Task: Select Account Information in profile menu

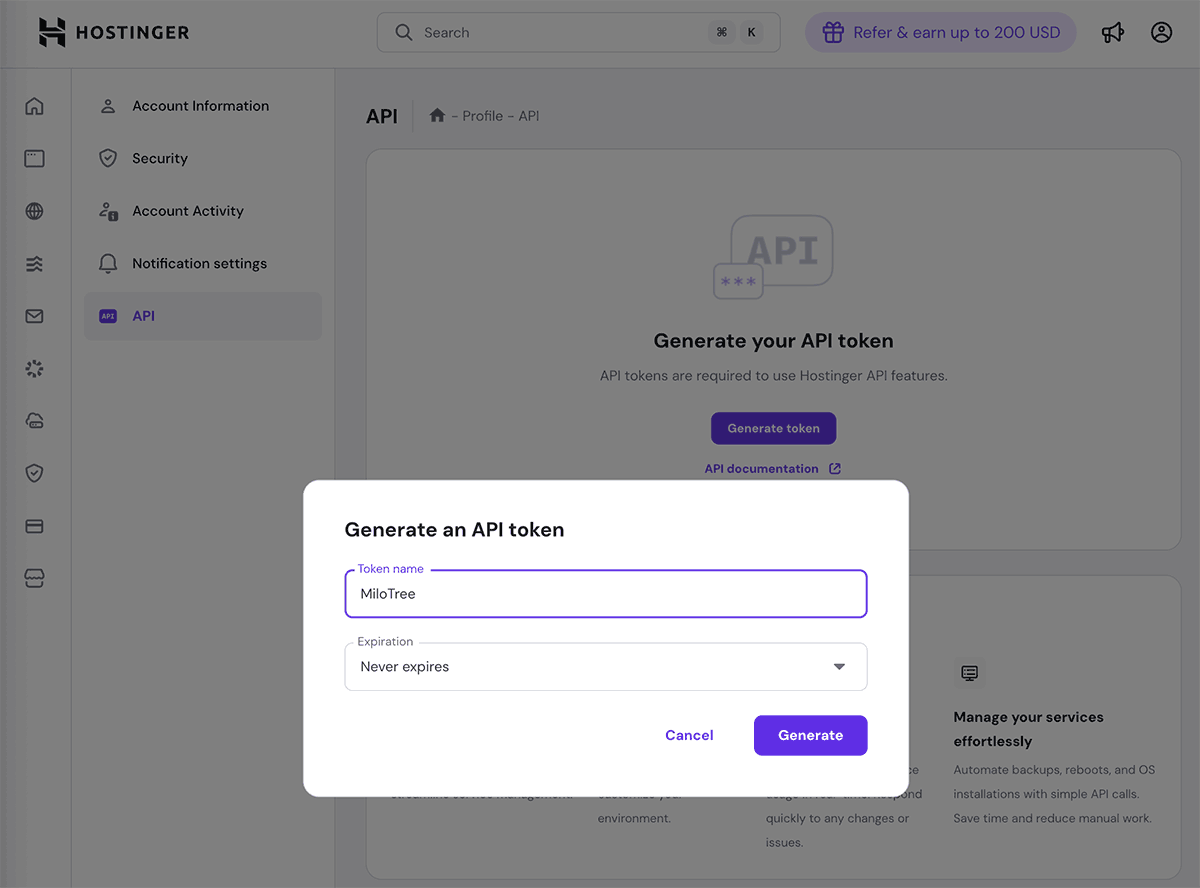Action: (x=200, y=106)
